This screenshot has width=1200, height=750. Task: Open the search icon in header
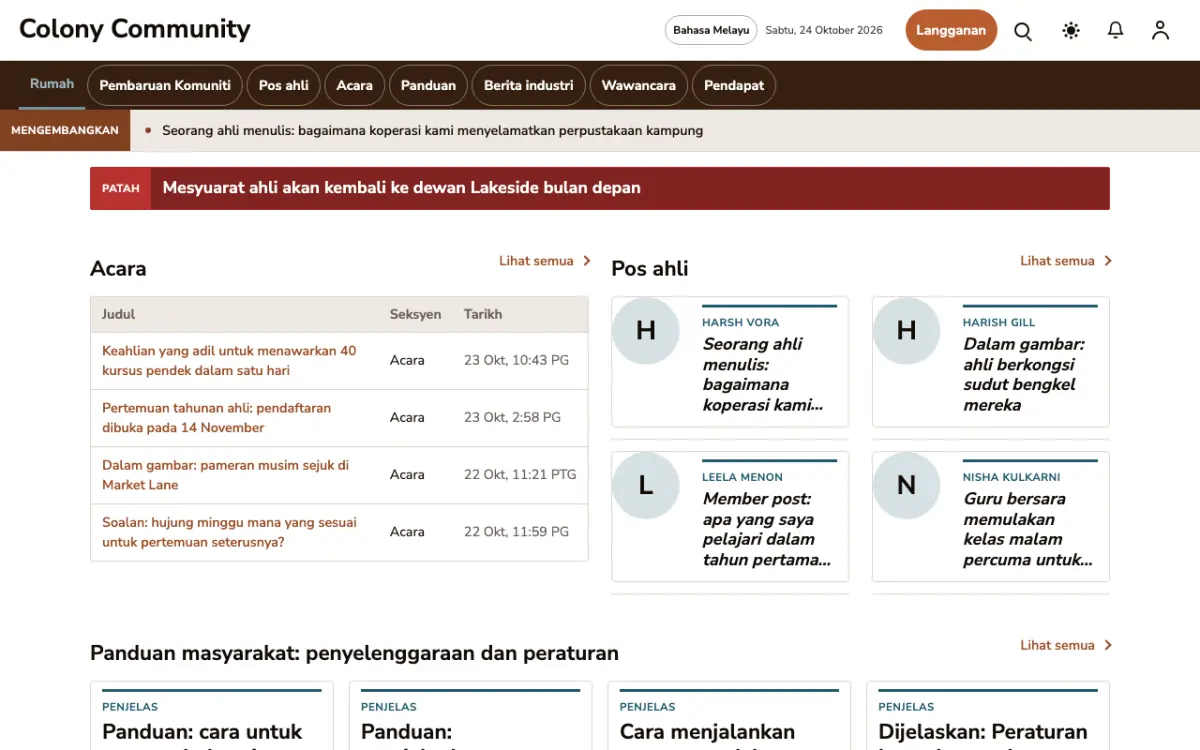click(1023, 31)
